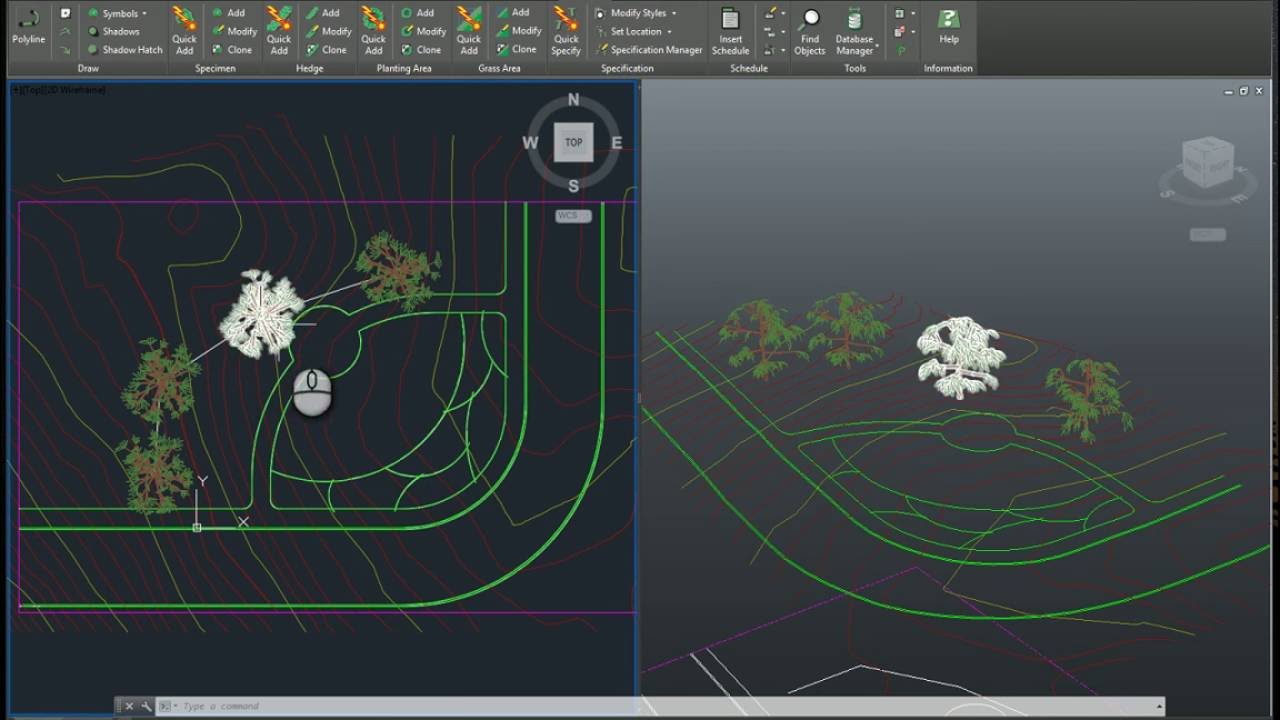The height and width of the screenshot is (720, 1280).
Task: Open the Help information button
Action: click(949, 28)
